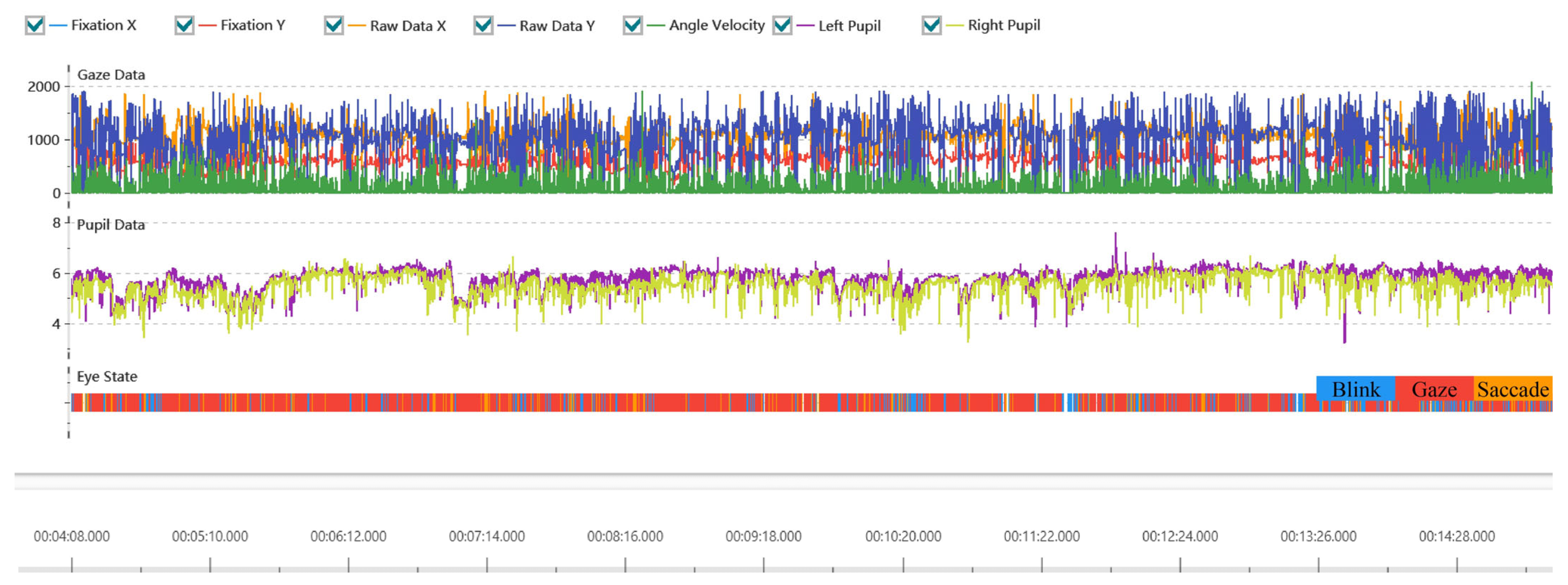This screenshot has width=1568, height=585.
Task: Click the Right Pupil legend label
Action: pyautogui.click(x=1004, y=26)
